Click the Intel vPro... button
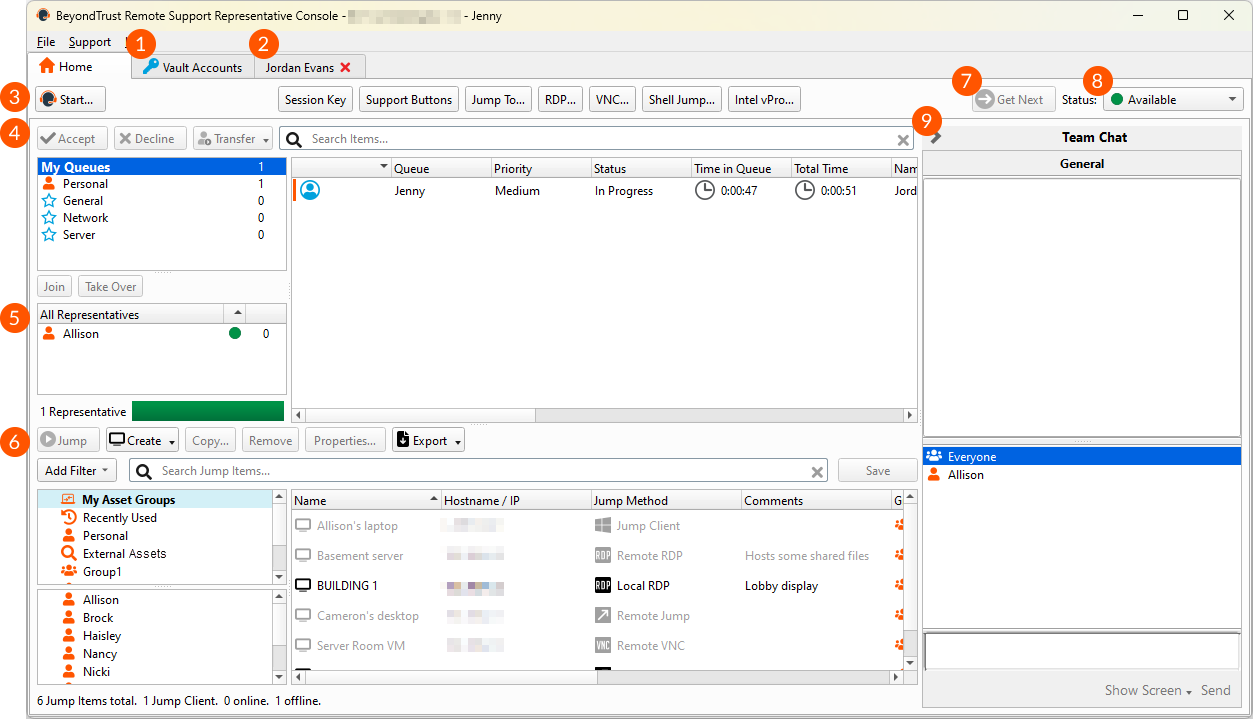Screen dimensions: 1253x719 [x=764, y=99]
